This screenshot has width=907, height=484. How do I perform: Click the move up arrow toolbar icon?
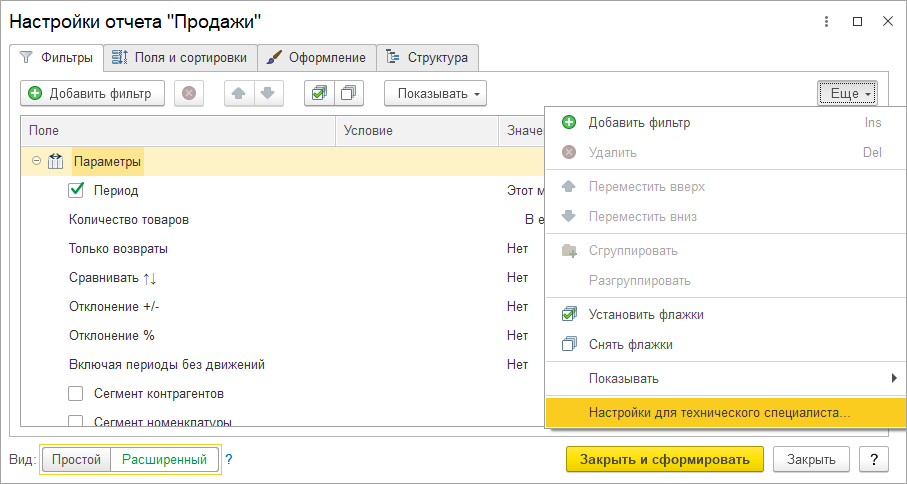coord(238,94)
